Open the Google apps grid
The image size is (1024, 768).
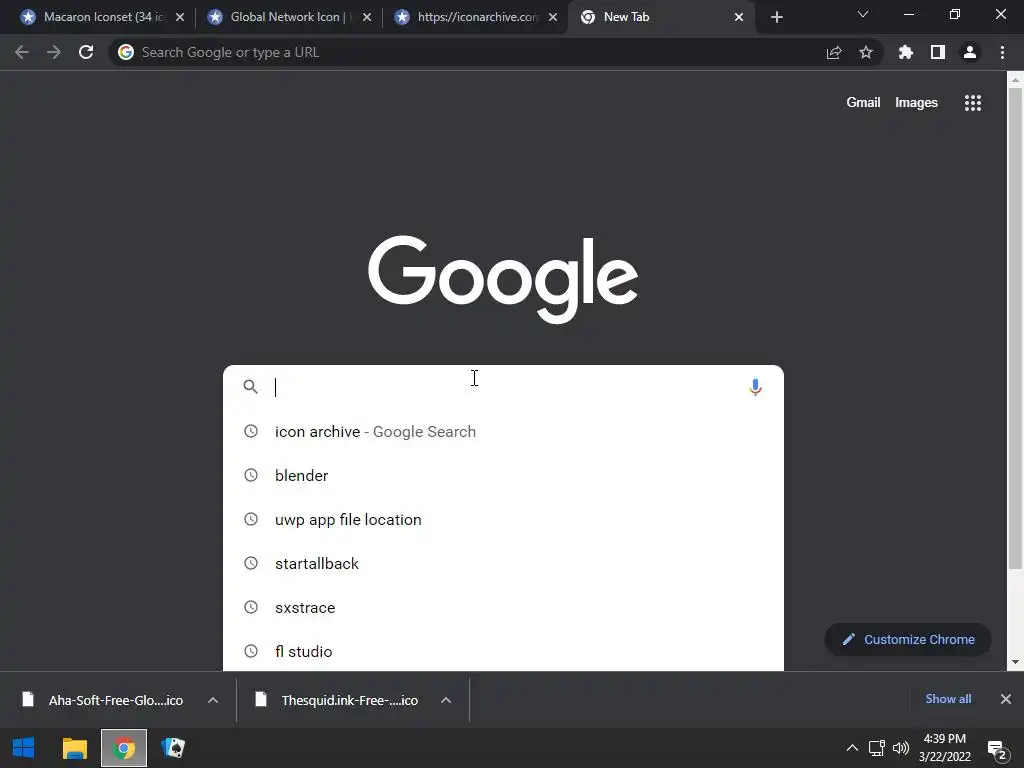[x=973, y=103]
